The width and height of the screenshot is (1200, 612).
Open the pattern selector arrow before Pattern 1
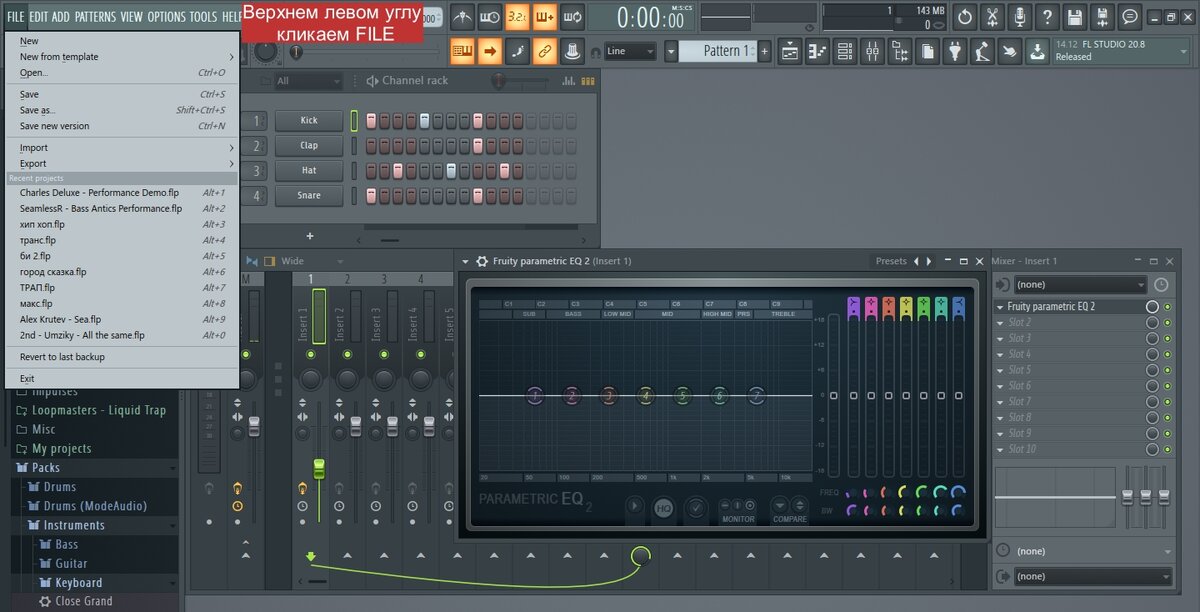click(671, 51)
